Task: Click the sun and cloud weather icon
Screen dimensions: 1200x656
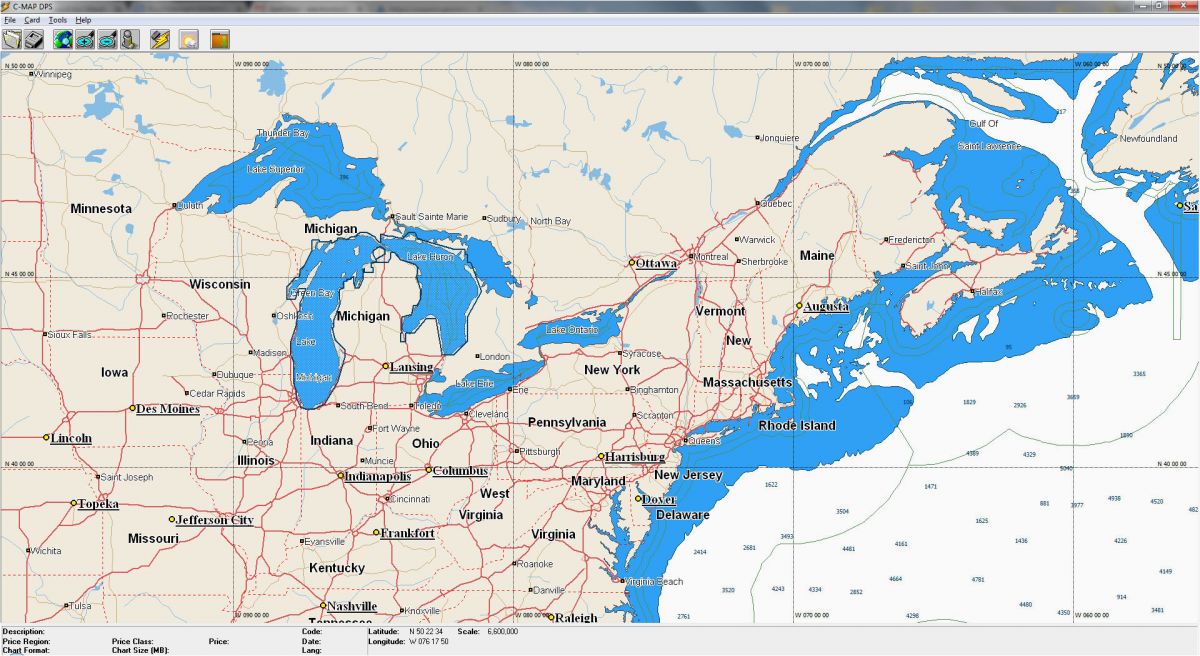Action: click(x=188, y=39)
